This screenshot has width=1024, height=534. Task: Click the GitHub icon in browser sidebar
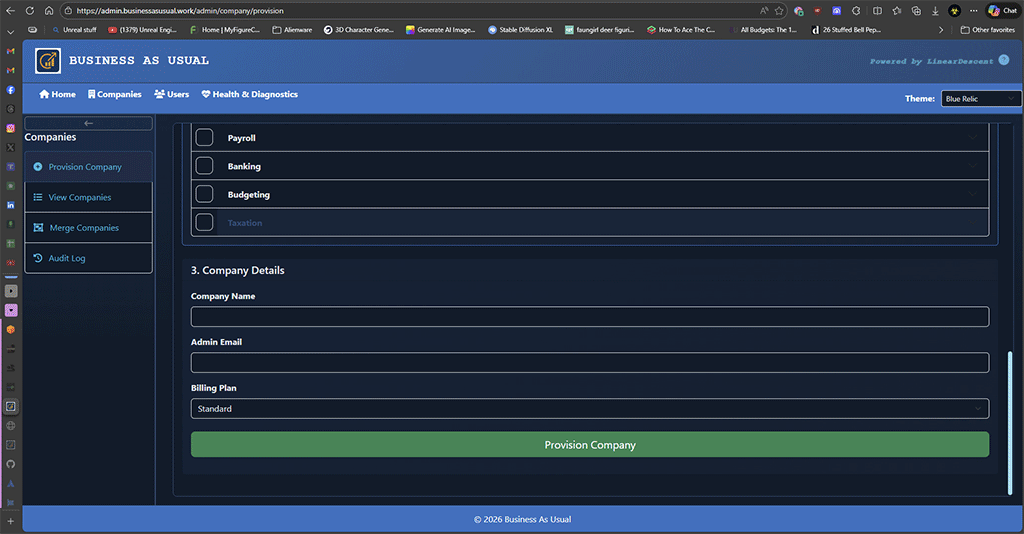11,464
